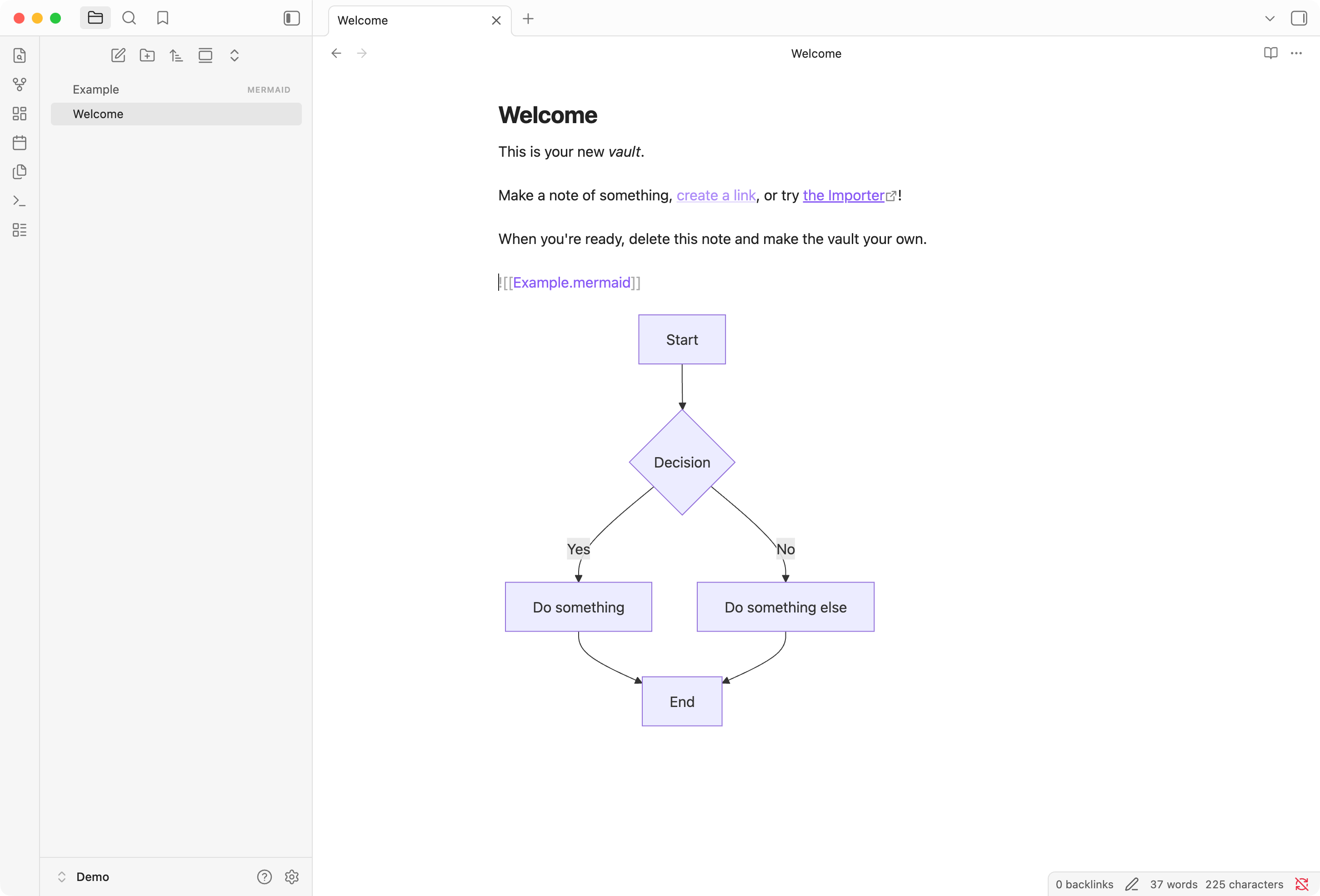Create a new note
1320x896 pixels.
pos(118,55)
